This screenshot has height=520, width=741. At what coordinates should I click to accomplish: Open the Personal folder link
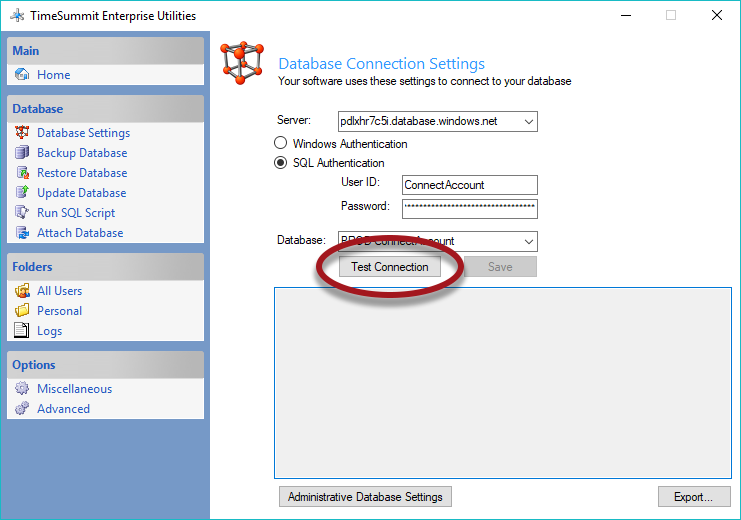point(60,311)
